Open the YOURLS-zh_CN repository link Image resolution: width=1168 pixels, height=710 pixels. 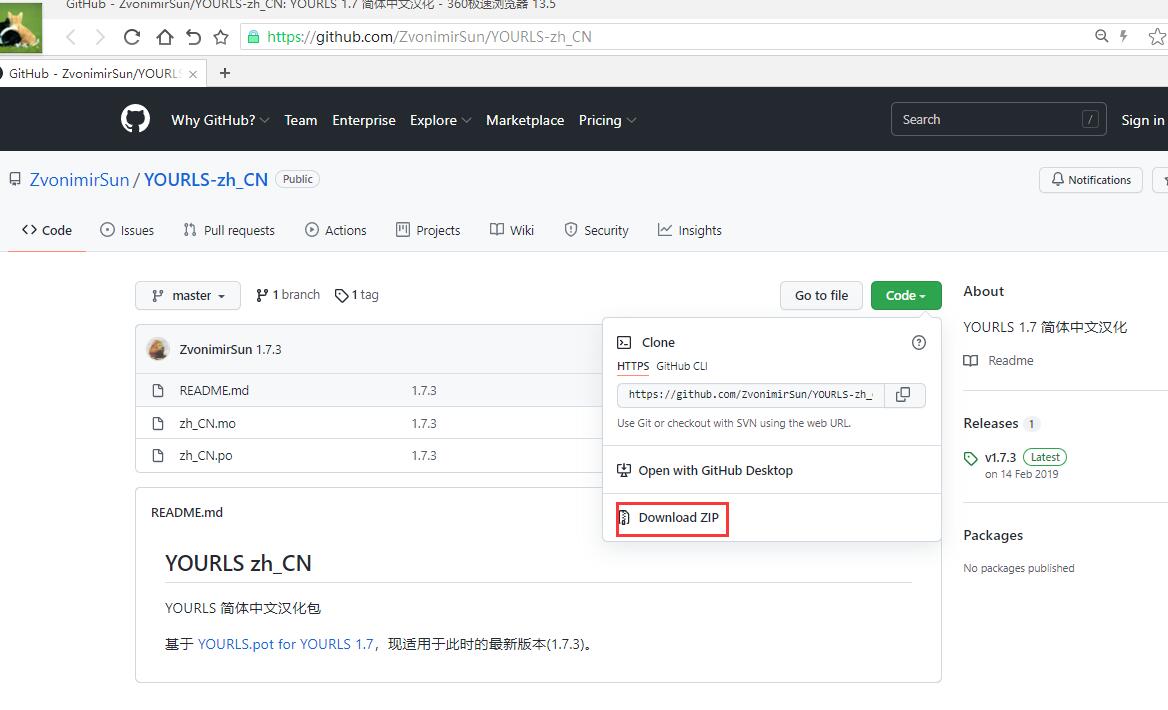tap(206, 180)
